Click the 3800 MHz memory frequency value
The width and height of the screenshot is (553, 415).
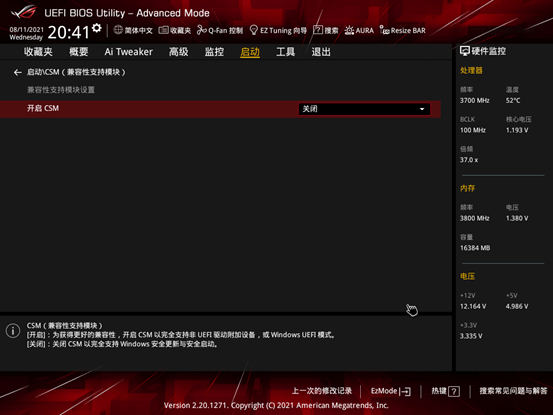tap(474, 219)
